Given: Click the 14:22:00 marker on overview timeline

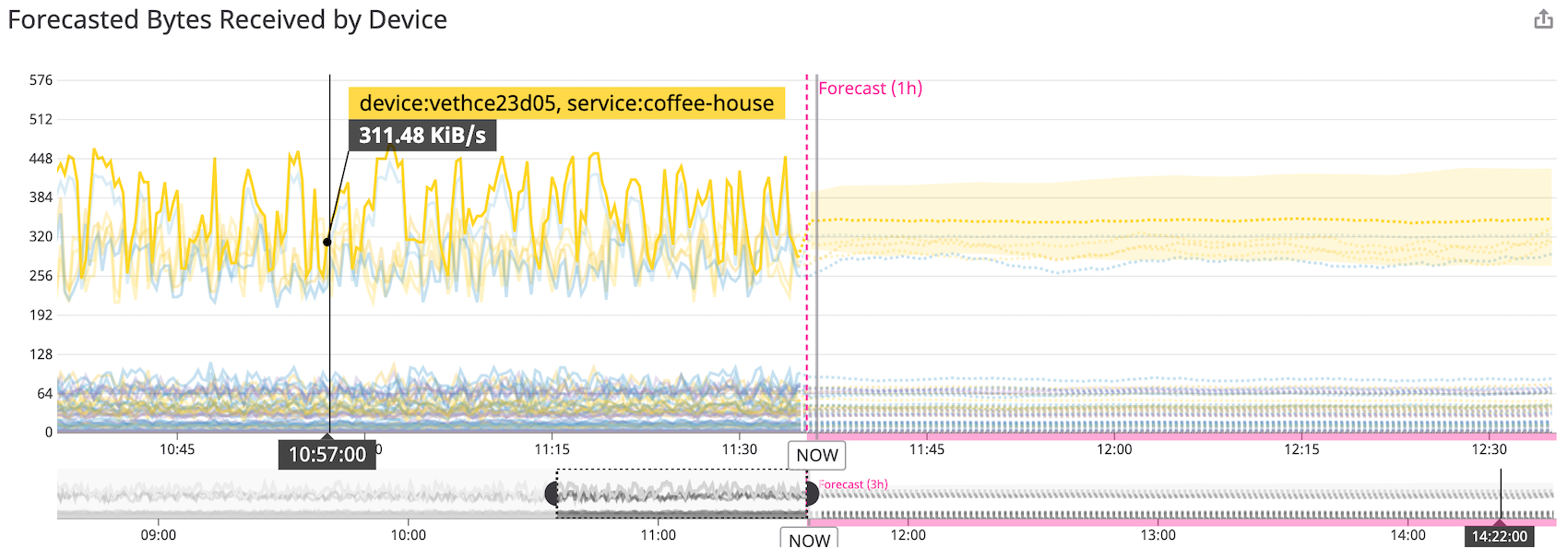Looking at the screenshot, I should (1499, 537).
